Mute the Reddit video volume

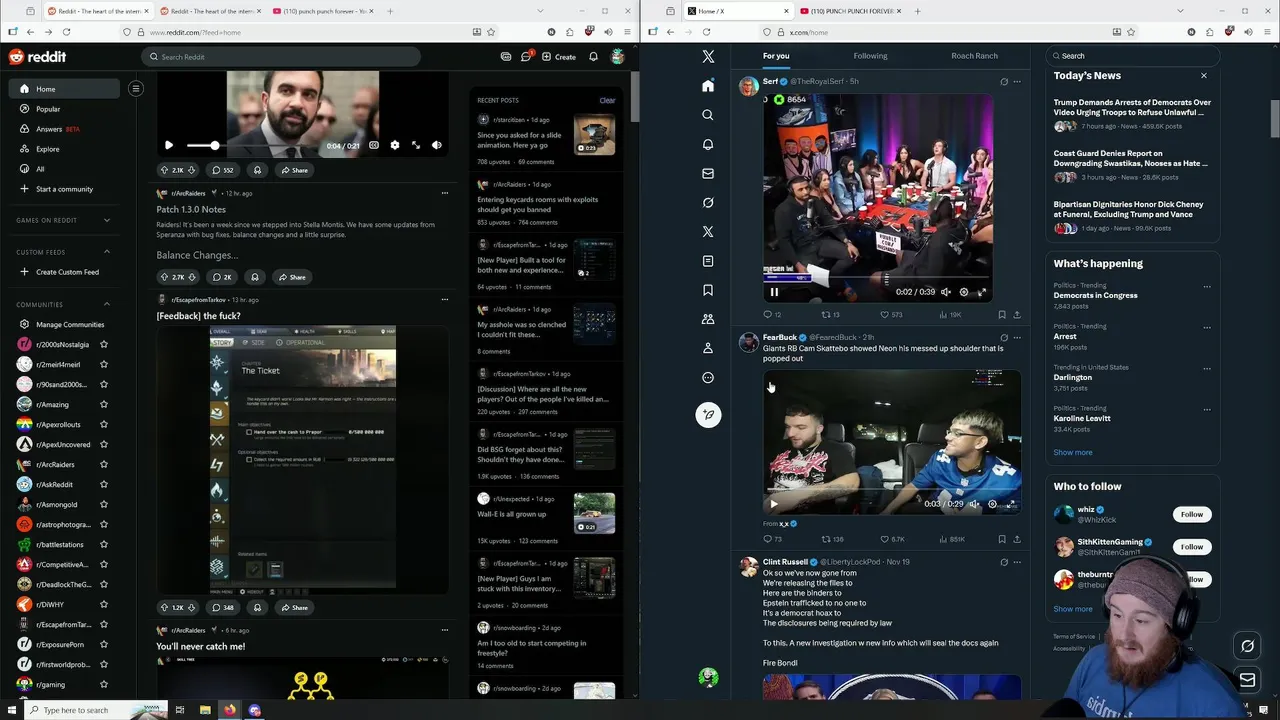click(437, 145)
